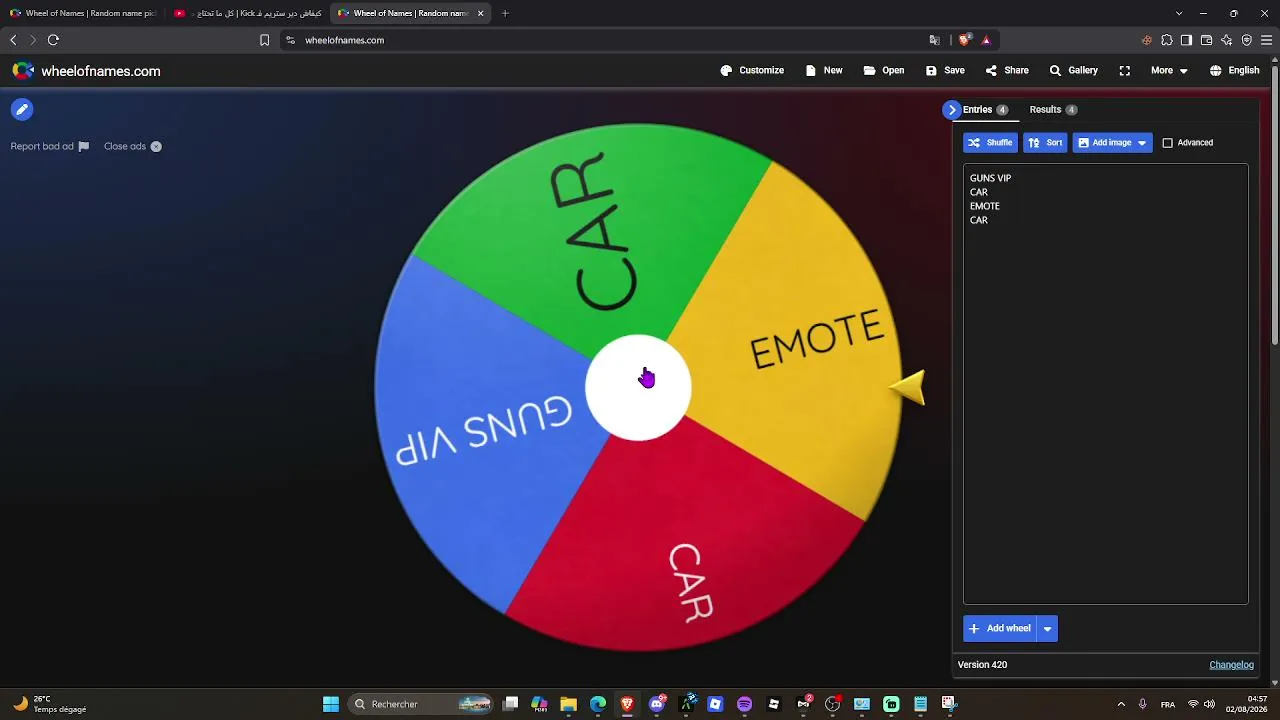This screenshot has height=720, width=1280.
Task: Click the page vertical scrollbar
Action: tap(1275, 205)
